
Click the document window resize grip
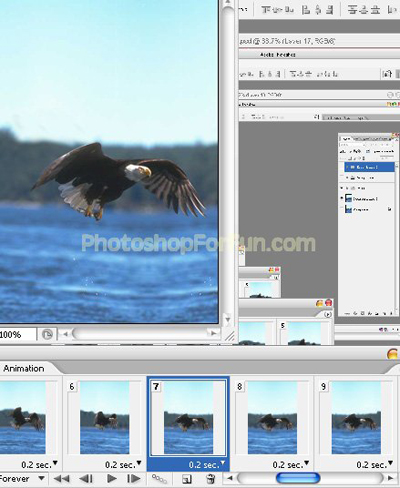click(229, 337)
